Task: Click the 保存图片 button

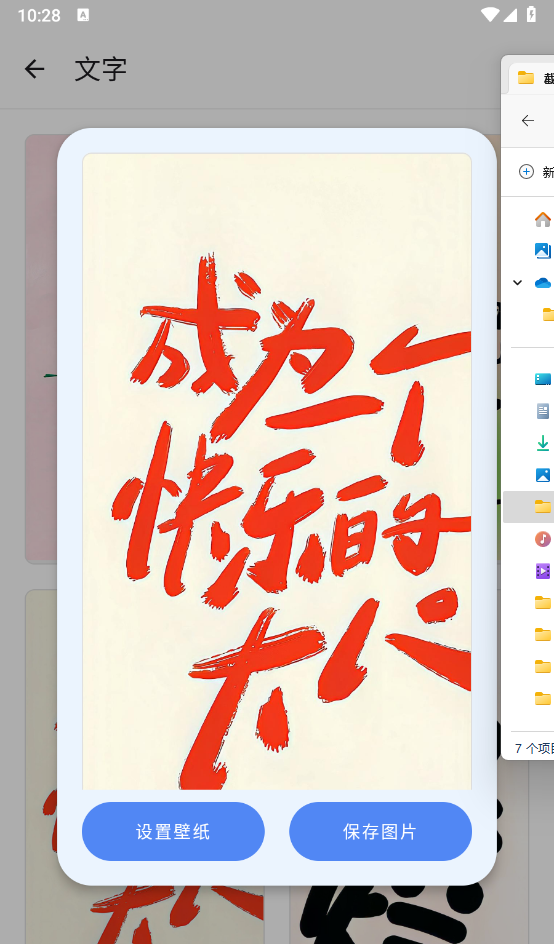Action: pyautogui.click(x=380, y=831)
